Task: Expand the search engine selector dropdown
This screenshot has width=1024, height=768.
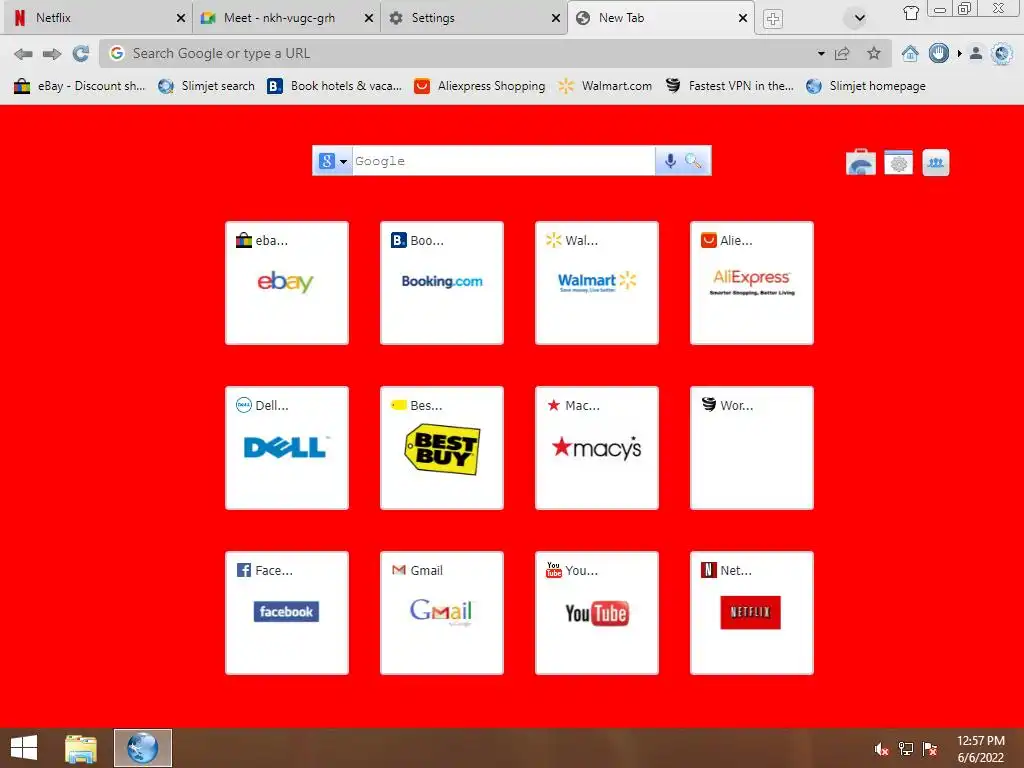Action: (343, 161)
